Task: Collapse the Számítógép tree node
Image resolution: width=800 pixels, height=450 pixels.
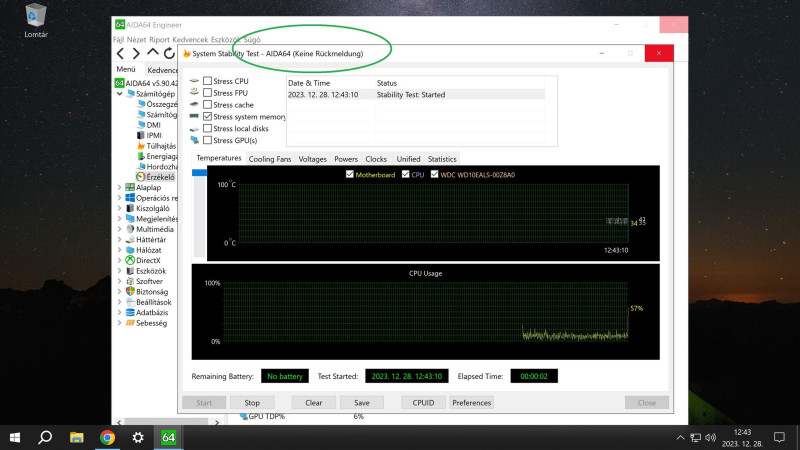Action: pos(119,94)
